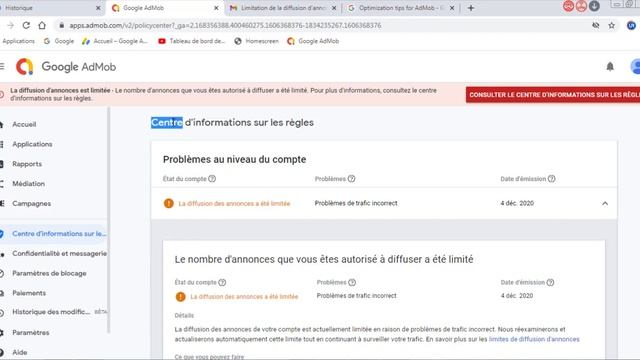The image size is (640, 360).
Task: Open the download extension icon in title bar
Action: tap(594, 6)
